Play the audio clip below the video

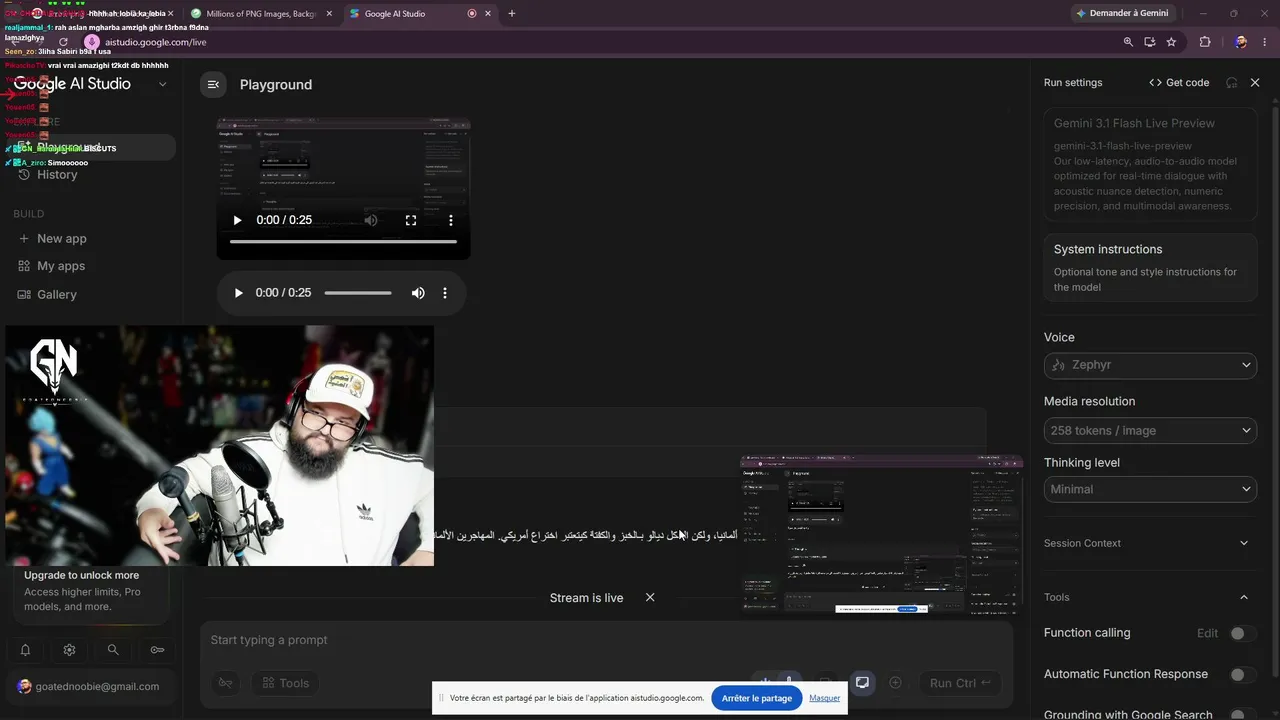(x=238, y=293)
